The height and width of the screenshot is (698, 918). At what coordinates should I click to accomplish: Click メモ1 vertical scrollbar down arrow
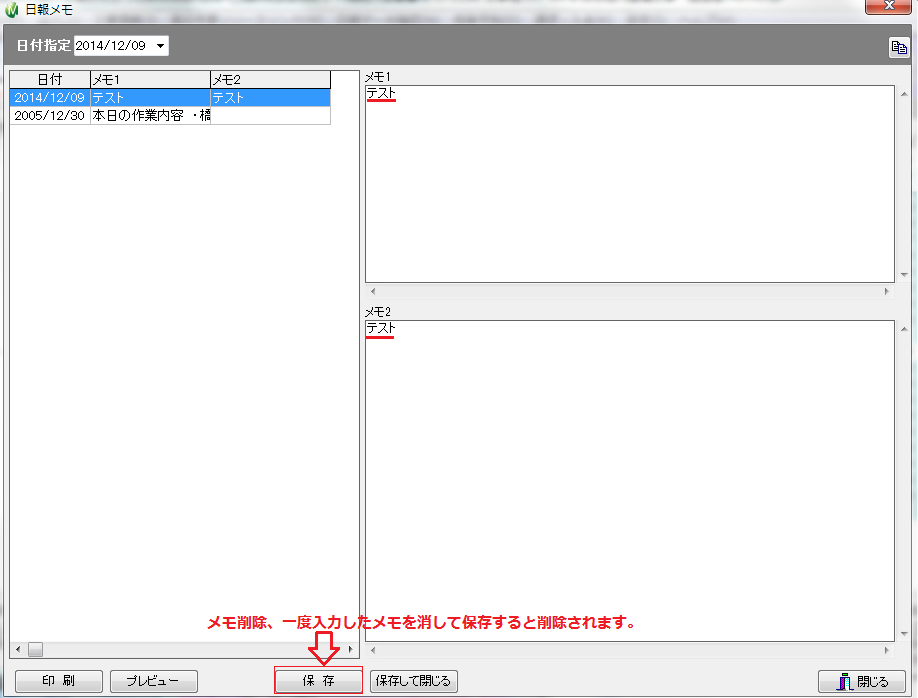pyautogui.click(x=904, y=275)
